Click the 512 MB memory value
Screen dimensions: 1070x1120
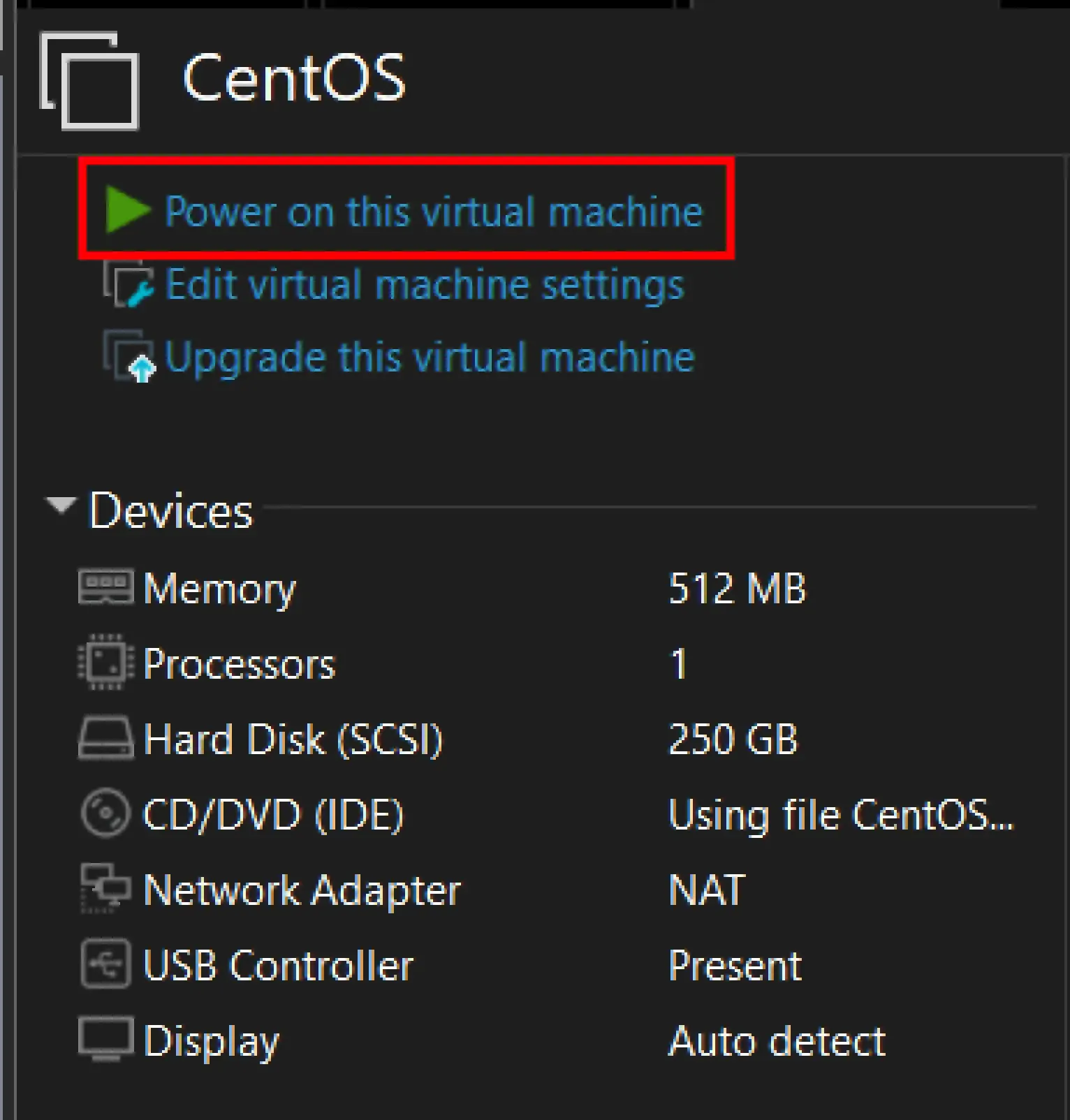[x=736, y=587]
